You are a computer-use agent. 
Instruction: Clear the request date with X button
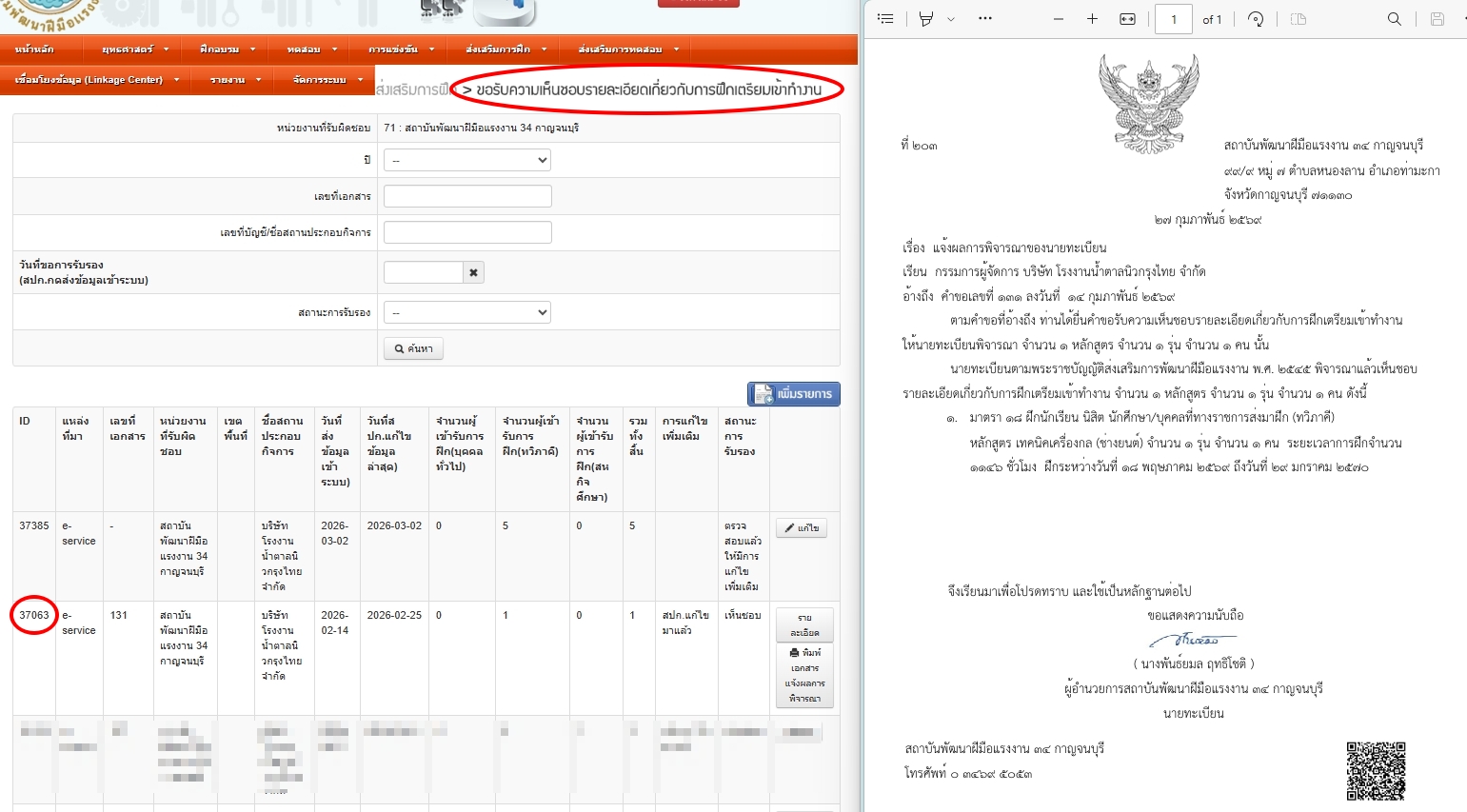pos(473,272)
